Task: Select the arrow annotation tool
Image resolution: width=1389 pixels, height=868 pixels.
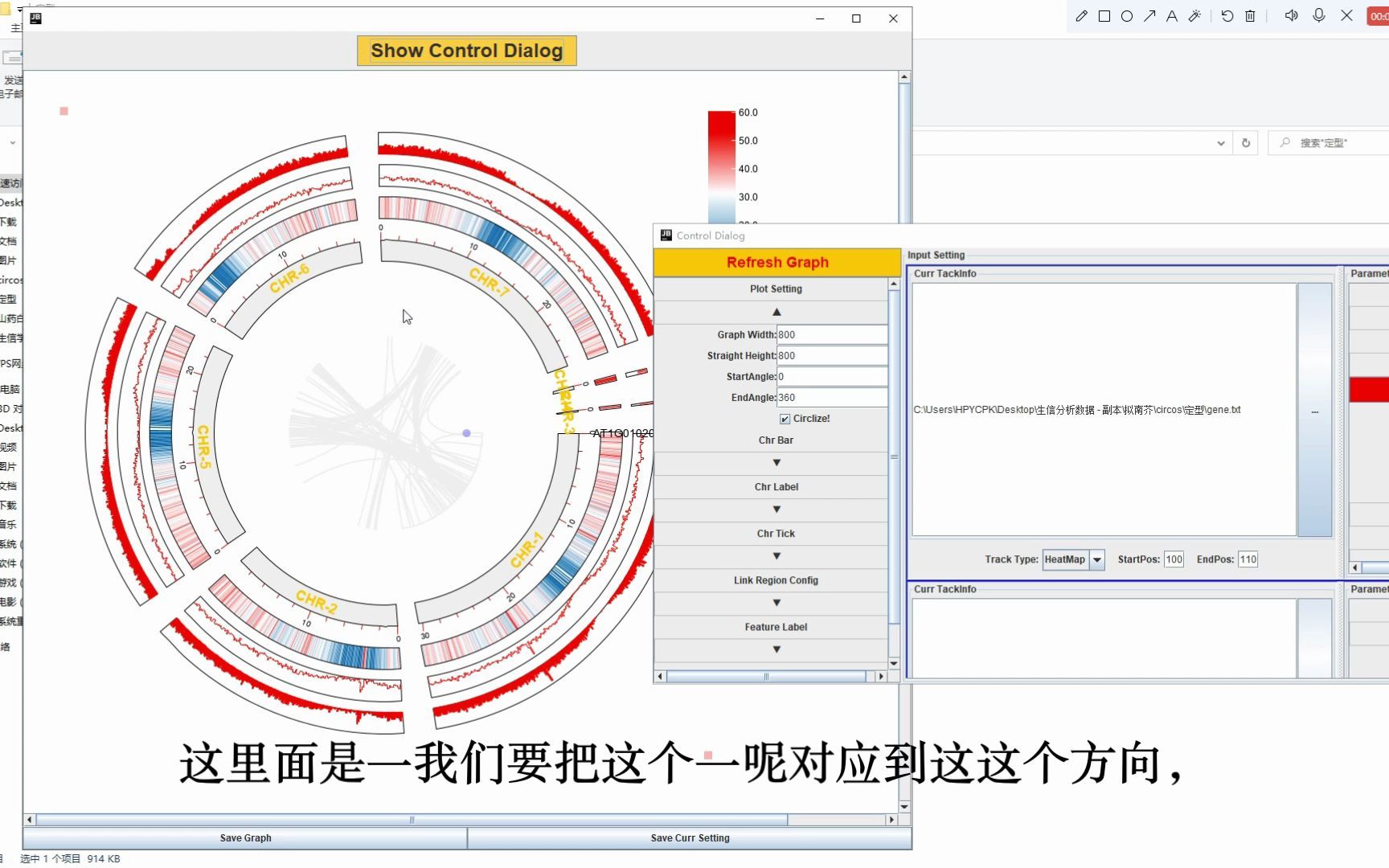Action: click(1149, 16)
